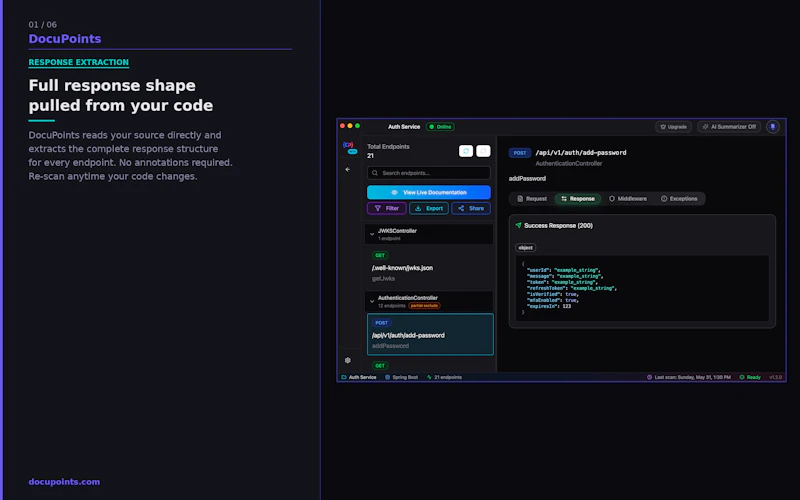Switch to the Request tab
The width and height of the screenshot is (800, 500).
(532, 198)
